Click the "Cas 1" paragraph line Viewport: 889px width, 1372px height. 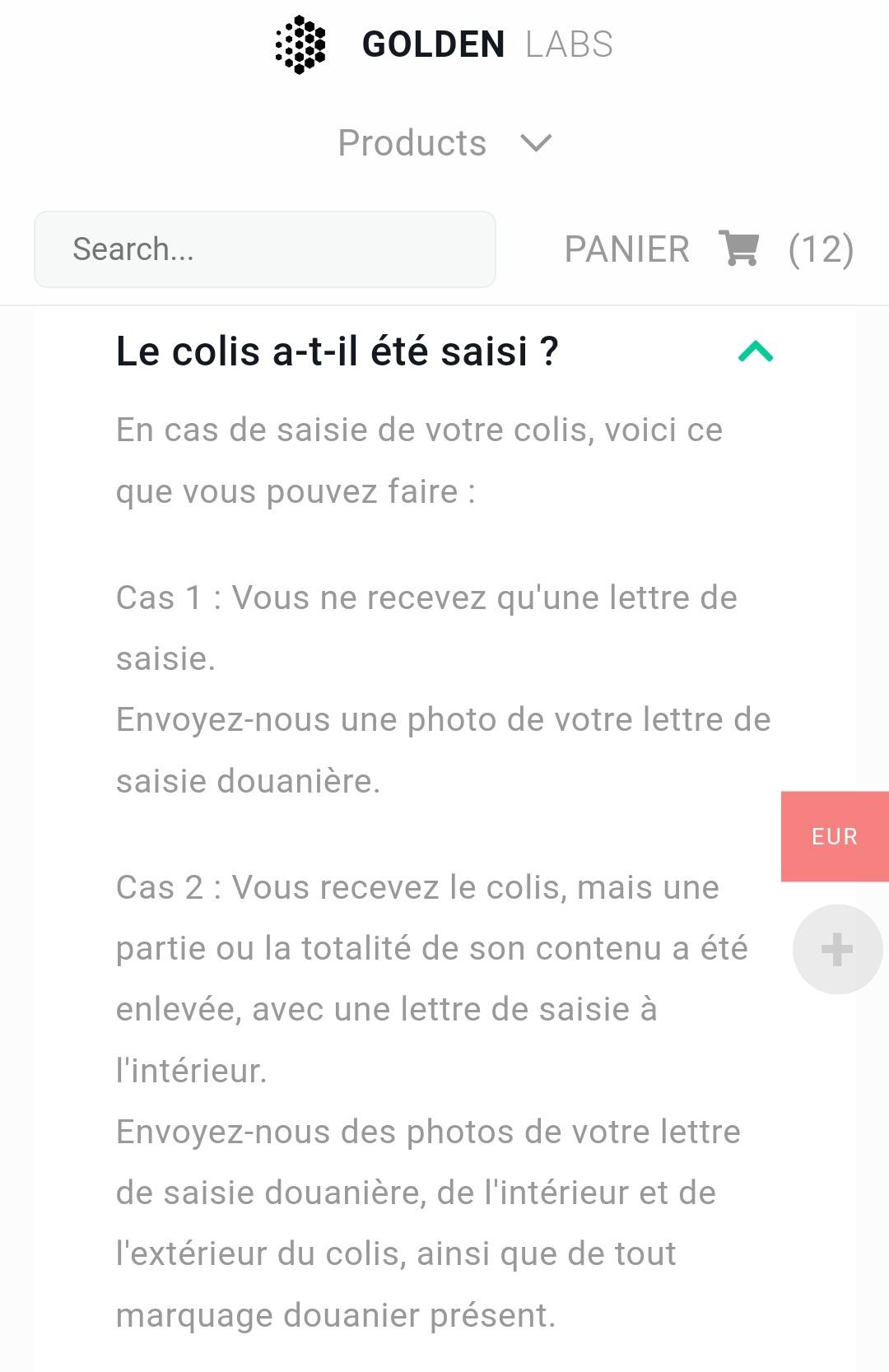[x=426, y=598]
